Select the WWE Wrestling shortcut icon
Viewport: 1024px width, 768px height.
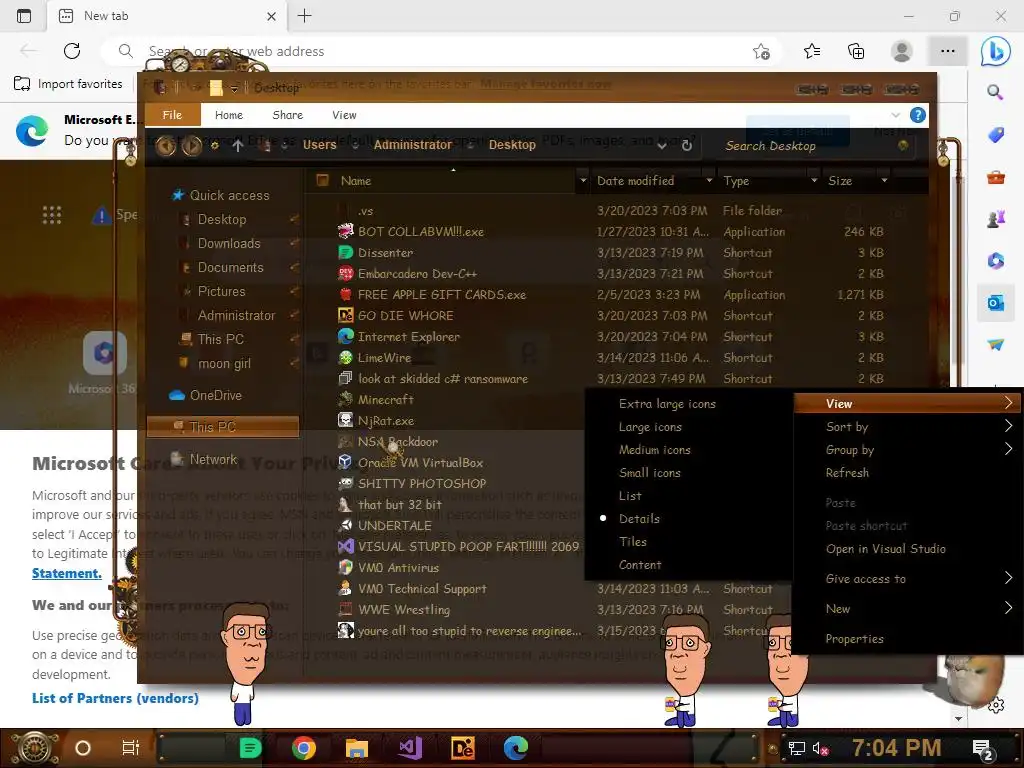pyautogui.click(x=345, y=609)
